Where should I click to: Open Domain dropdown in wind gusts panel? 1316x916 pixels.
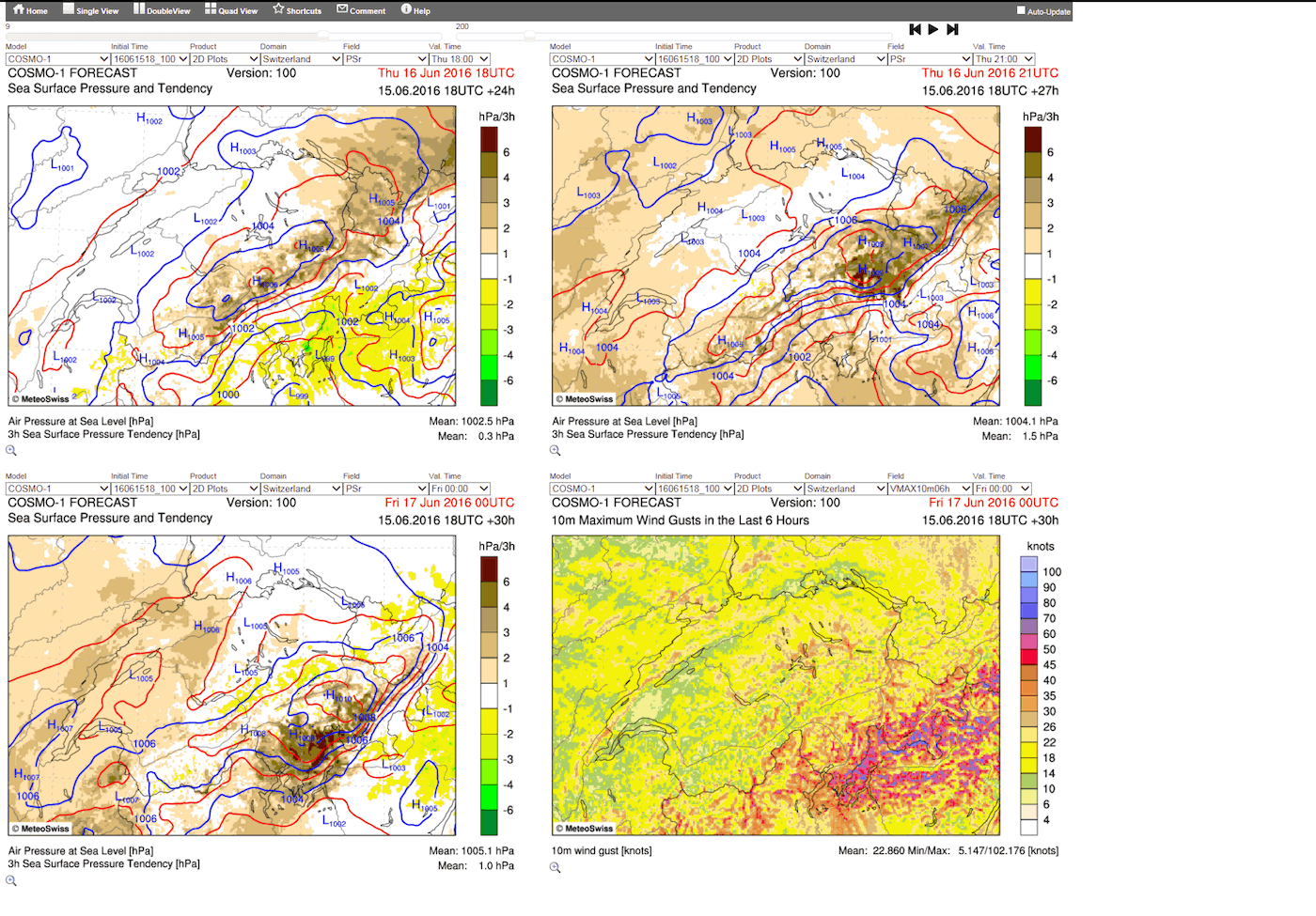(x=845, y=489)
